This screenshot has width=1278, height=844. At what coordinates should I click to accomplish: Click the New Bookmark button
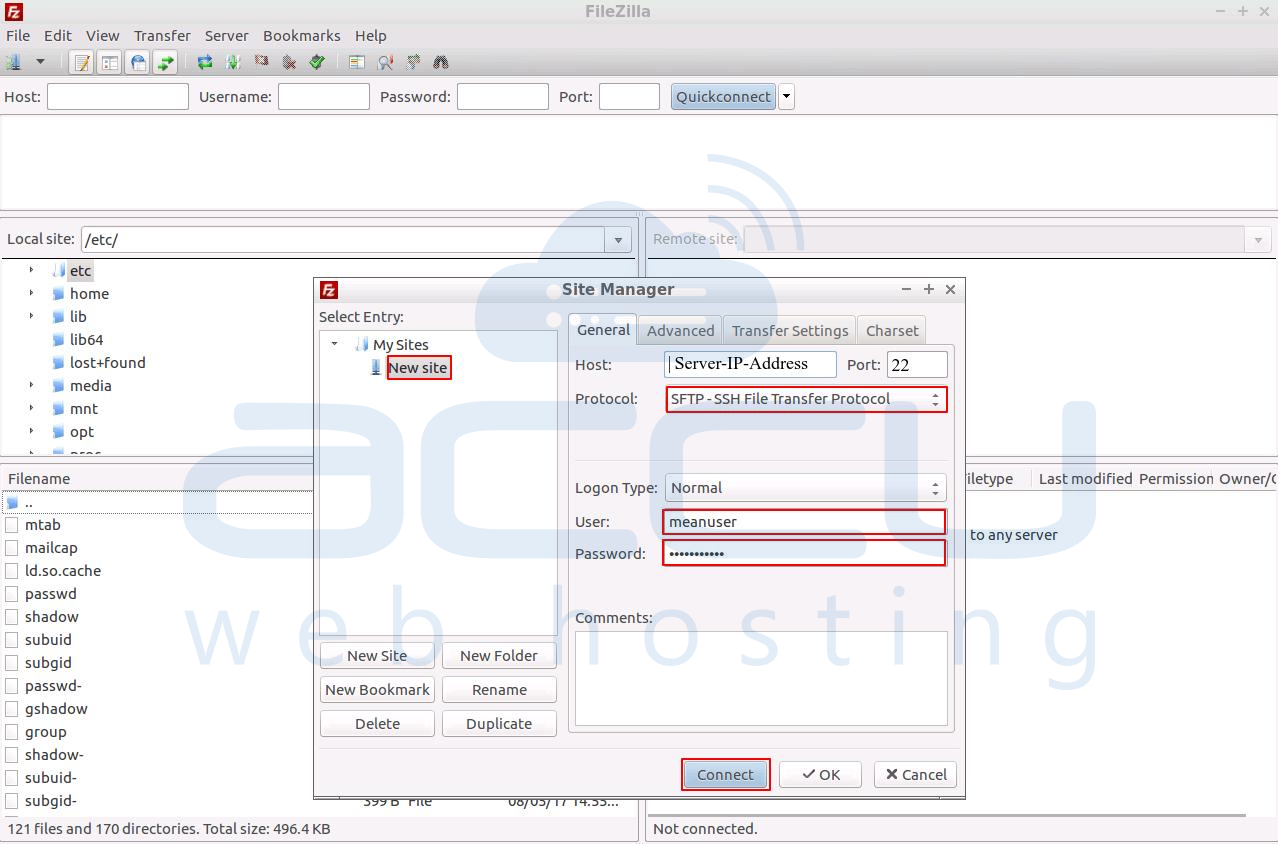[x=377, y=690]
